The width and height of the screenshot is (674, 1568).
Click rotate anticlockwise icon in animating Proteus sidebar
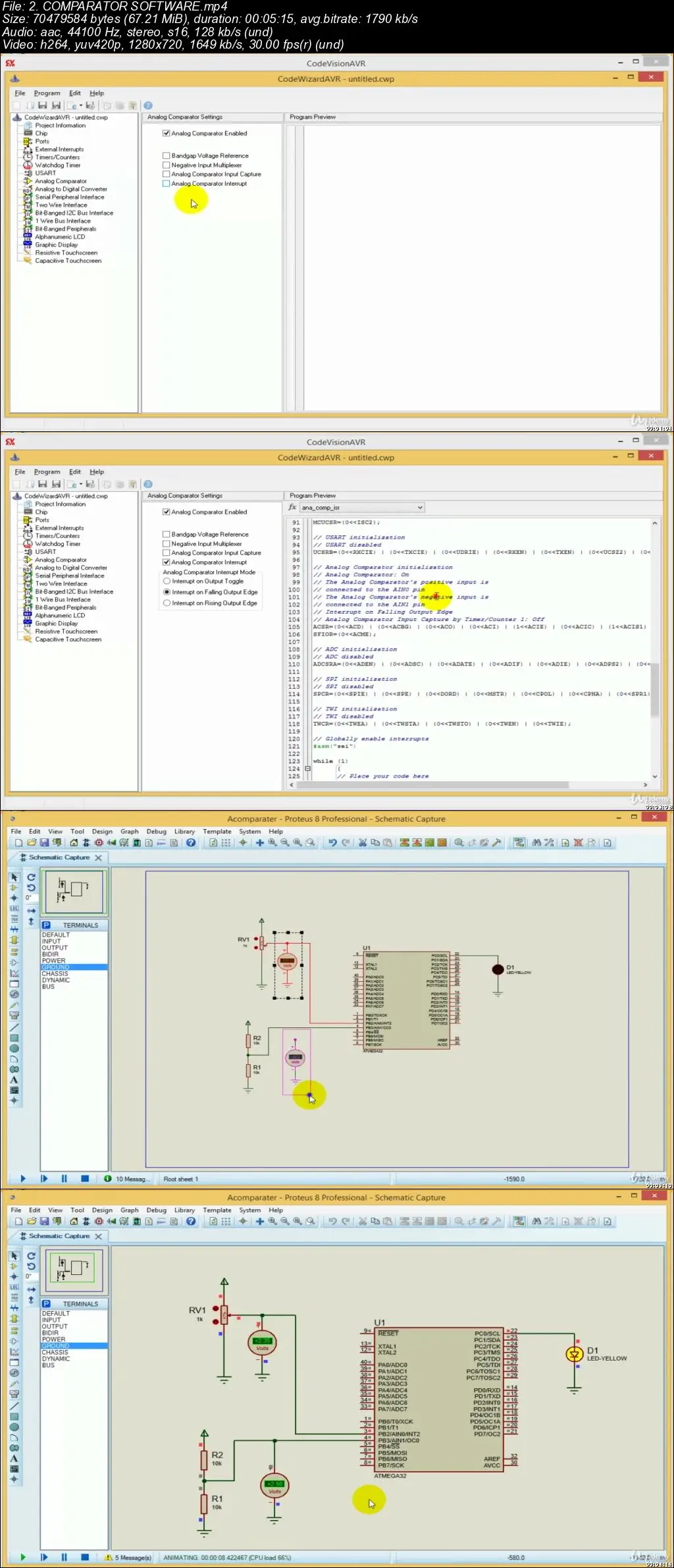[x=31, y=1266]
